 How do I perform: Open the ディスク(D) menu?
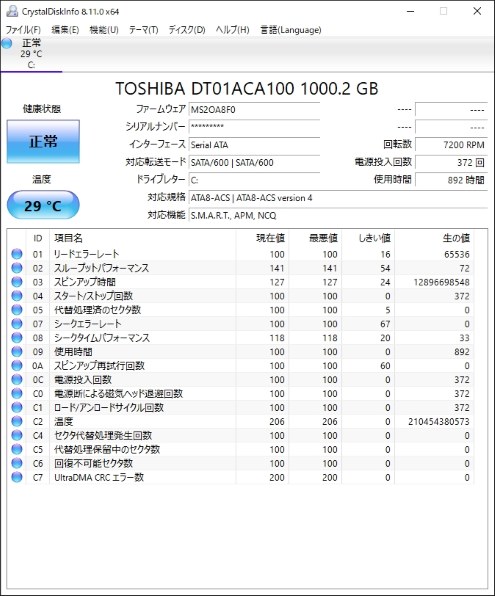[x=187, y=30]
